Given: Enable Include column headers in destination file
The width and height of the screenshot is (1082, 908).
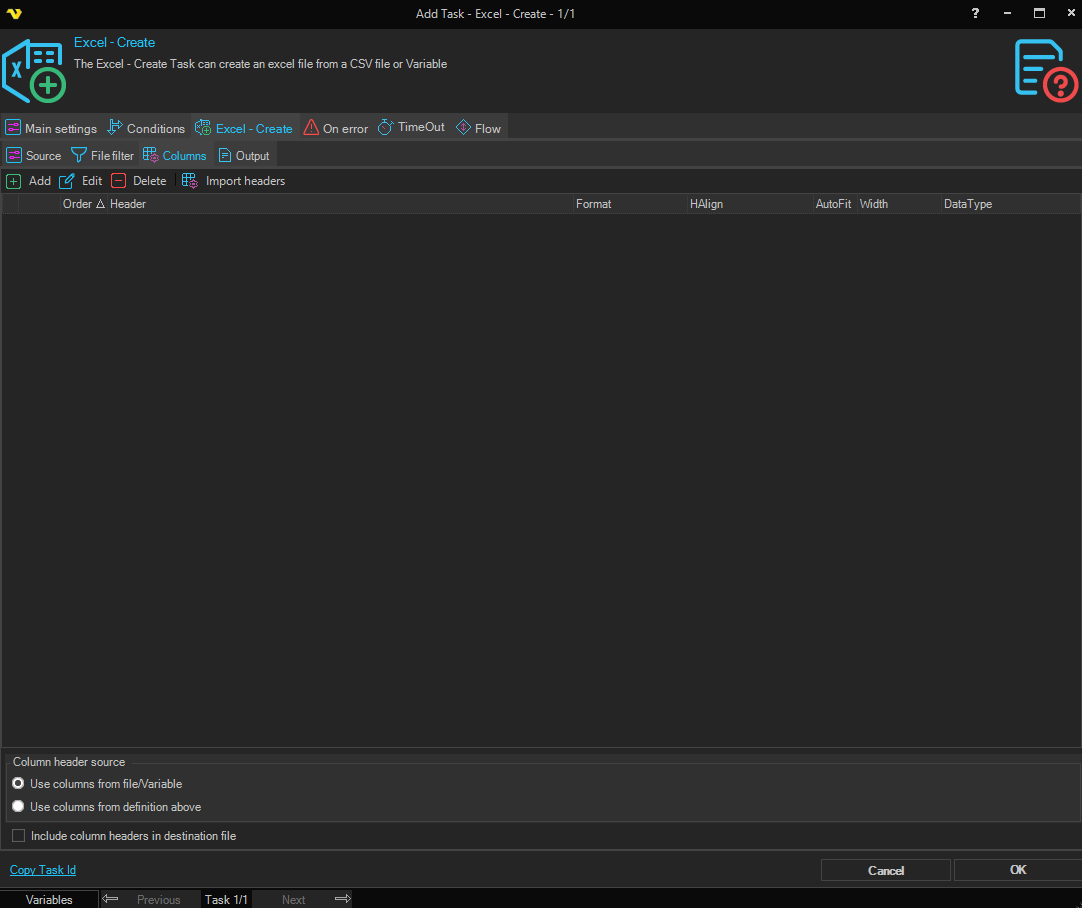Looking at the screenshot, I should point(18,836).
